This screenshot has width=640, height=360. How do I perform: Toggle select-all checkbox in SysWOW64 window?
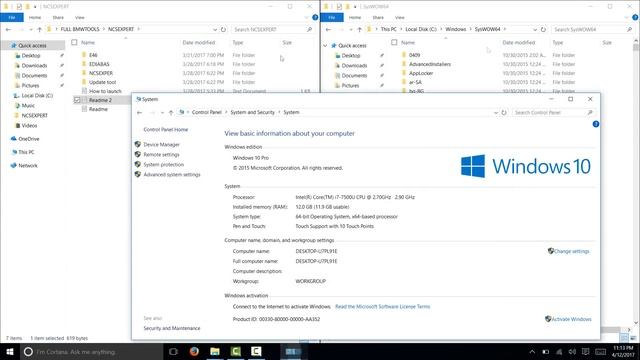[394, 42]
